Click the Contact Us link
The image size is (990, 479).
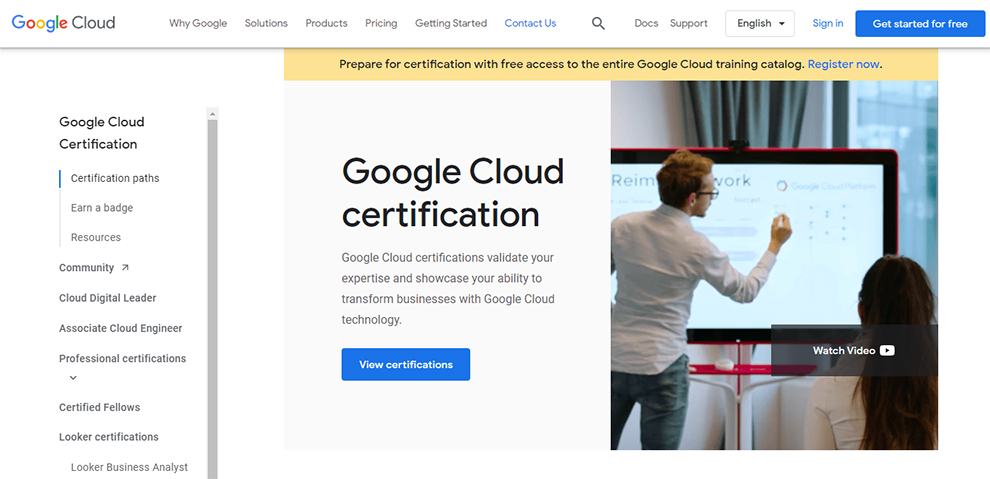(530, 23)
